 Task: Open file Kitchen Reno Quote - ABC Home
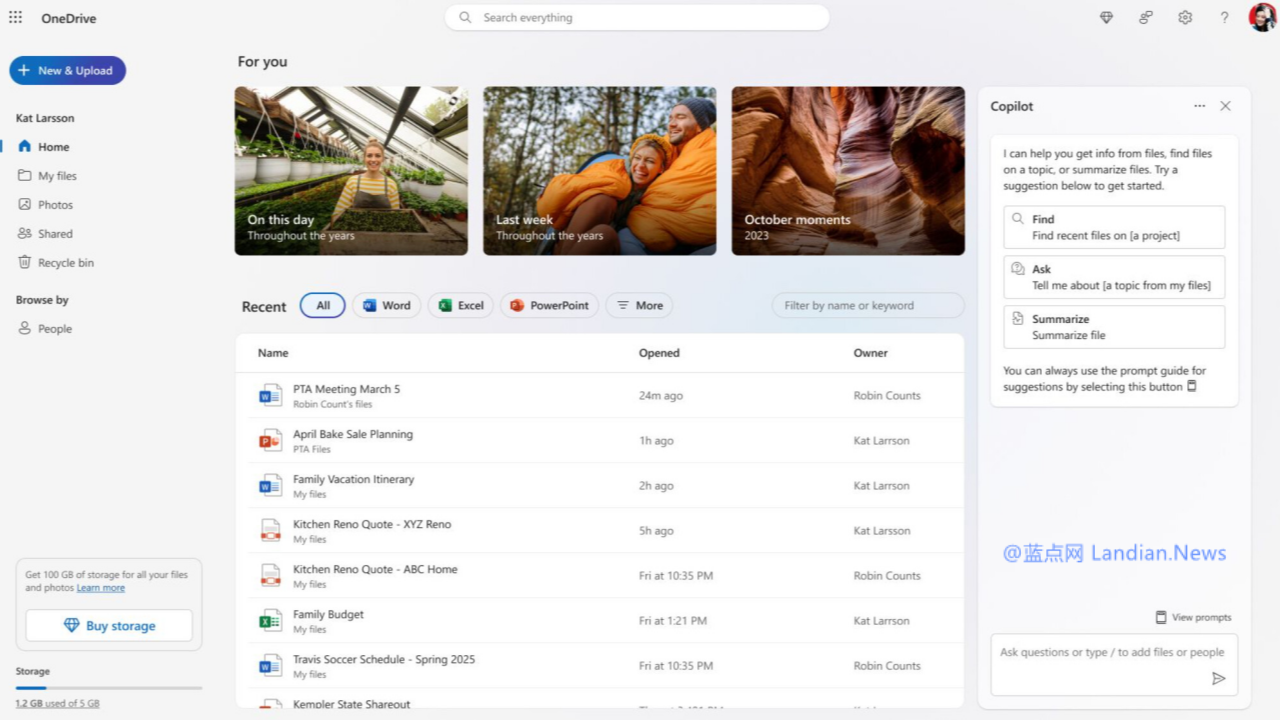(375, 569)
